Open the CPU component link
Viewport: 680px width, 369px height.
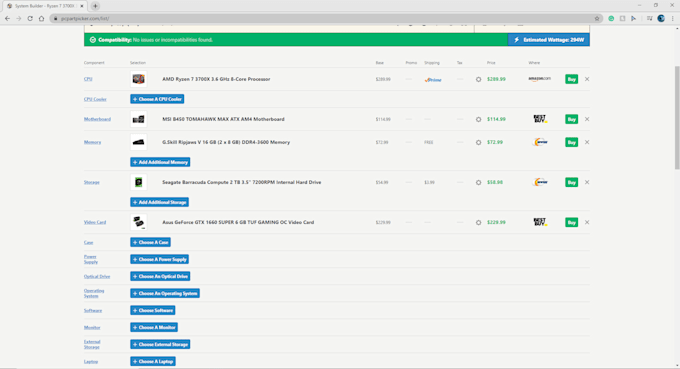88,79
